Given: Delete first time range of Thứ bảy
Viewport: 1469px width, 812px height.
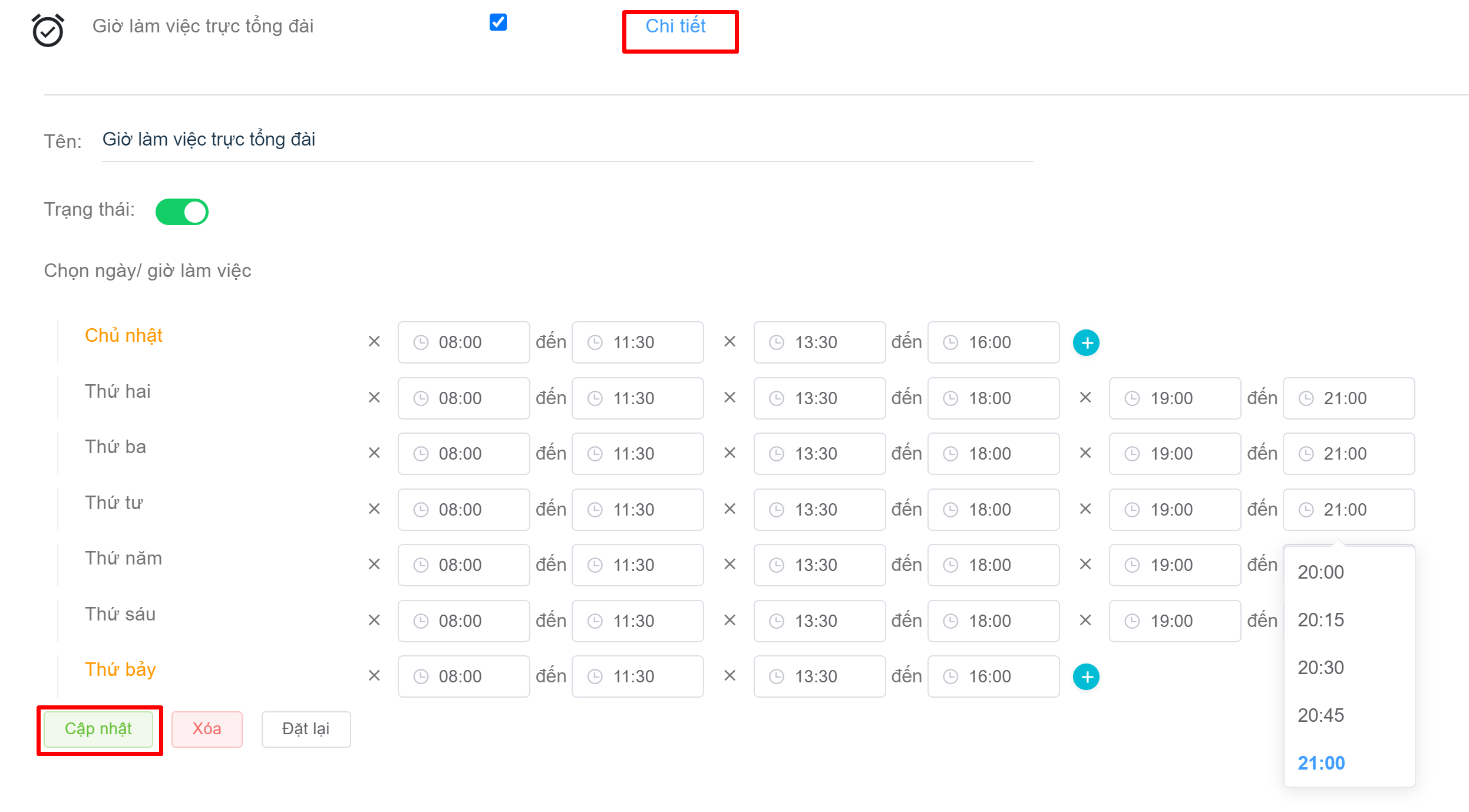Looking at the screenshot, I should point(374,675).
